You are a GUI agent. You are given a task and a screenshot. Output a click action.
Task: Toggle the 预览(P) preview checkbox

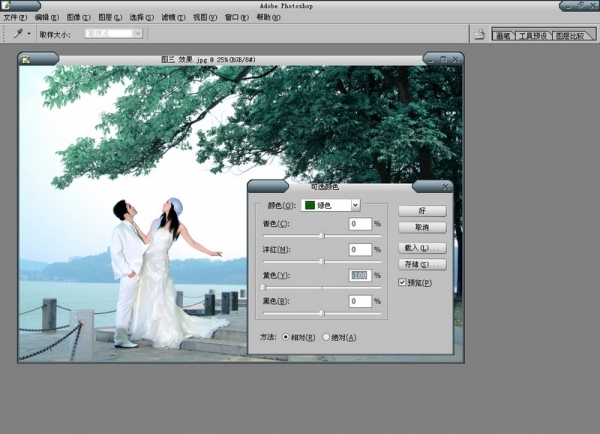click(402, 282)
